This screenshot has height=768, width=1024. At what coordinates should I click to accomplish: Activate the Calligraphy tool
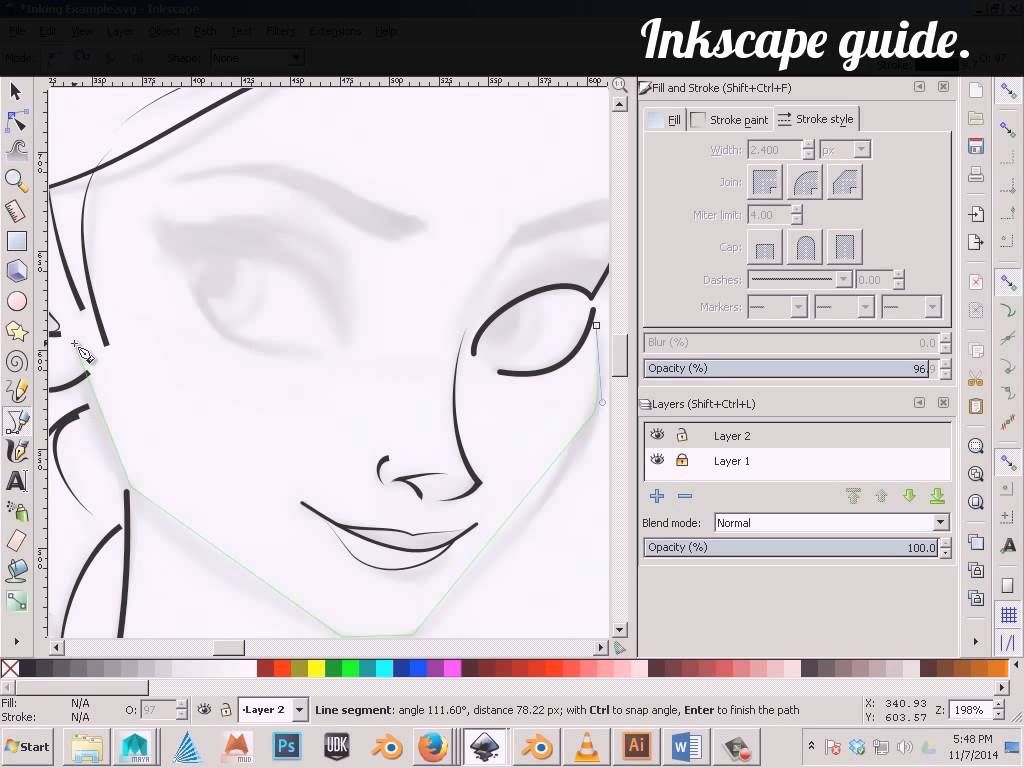tap(15, 450)
